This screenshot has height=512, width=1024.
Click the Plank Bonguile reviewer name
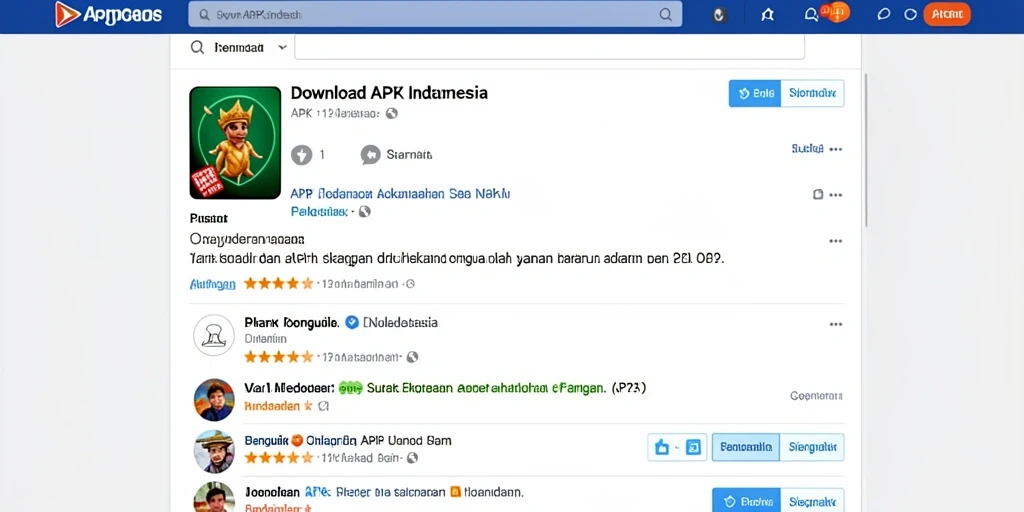tap(291, 322)
